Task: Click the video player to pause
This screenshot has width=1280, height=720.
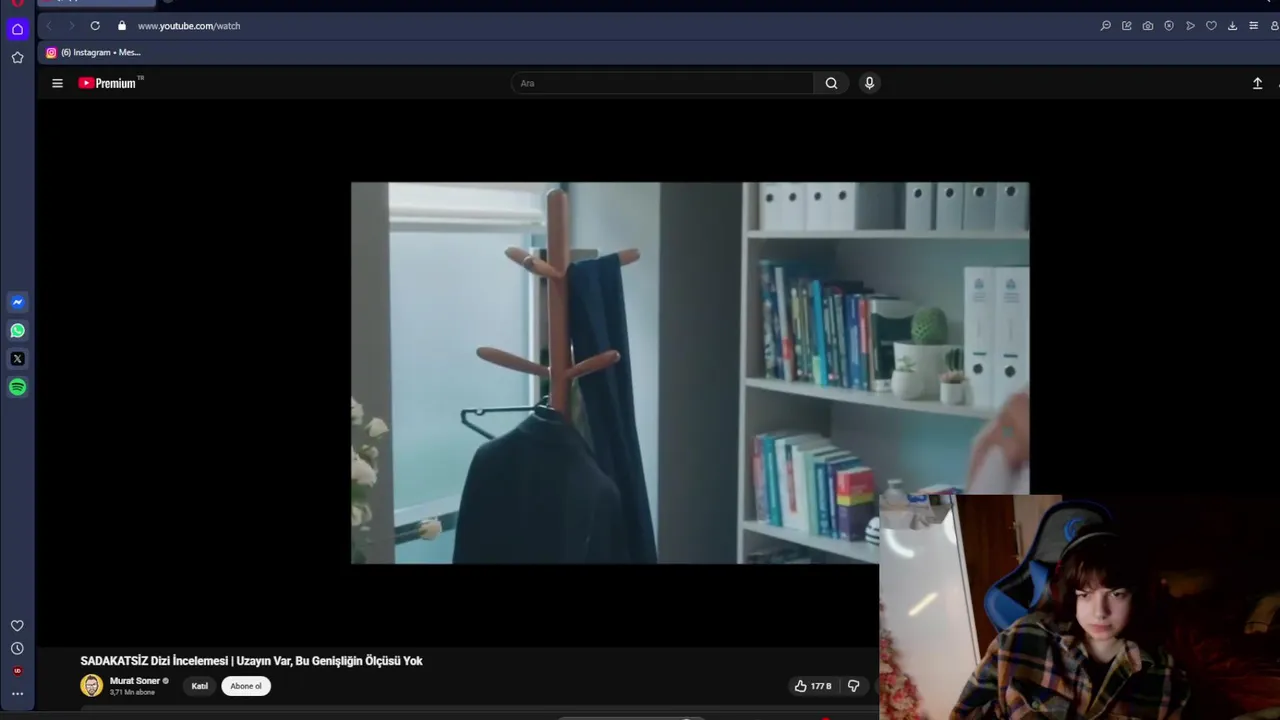Action: (x=690, y=373)
